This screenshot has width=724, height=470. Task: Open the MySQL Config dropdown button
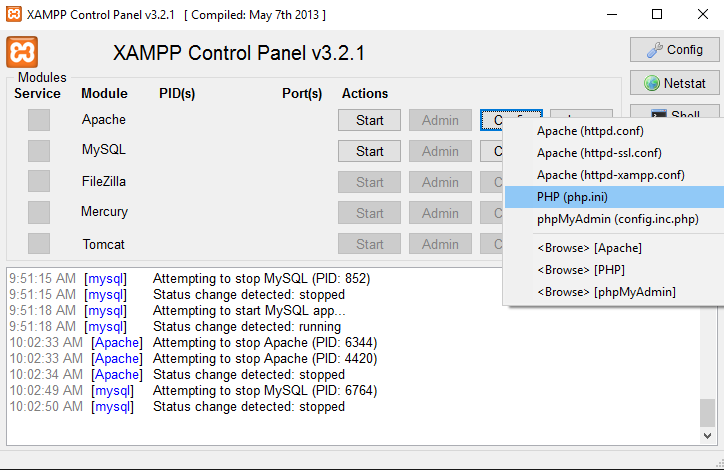point(491,151)
